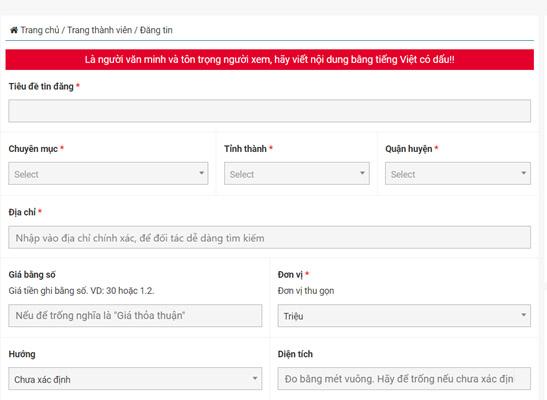Click the Đơn vị dropdown arrow
Screen dimensions: 547x400
[523, 315]
